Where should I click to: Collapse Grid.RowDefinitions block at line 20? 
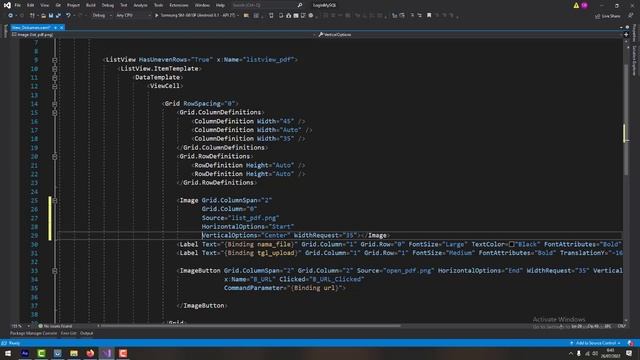[55, 156]
